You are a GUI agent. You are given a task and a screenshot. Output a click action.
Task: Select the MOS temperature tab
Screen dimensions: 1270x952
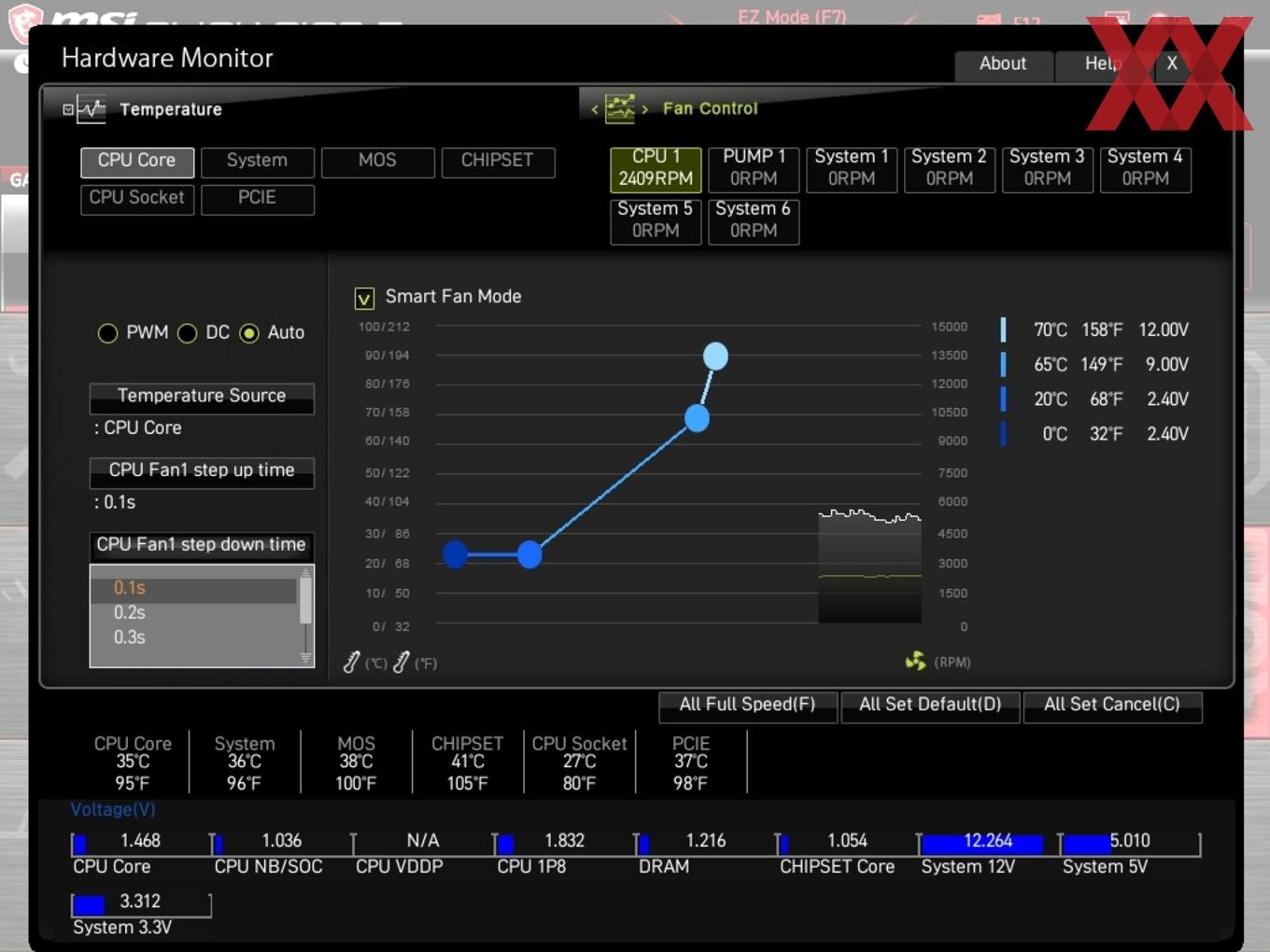tap(377, 161)
